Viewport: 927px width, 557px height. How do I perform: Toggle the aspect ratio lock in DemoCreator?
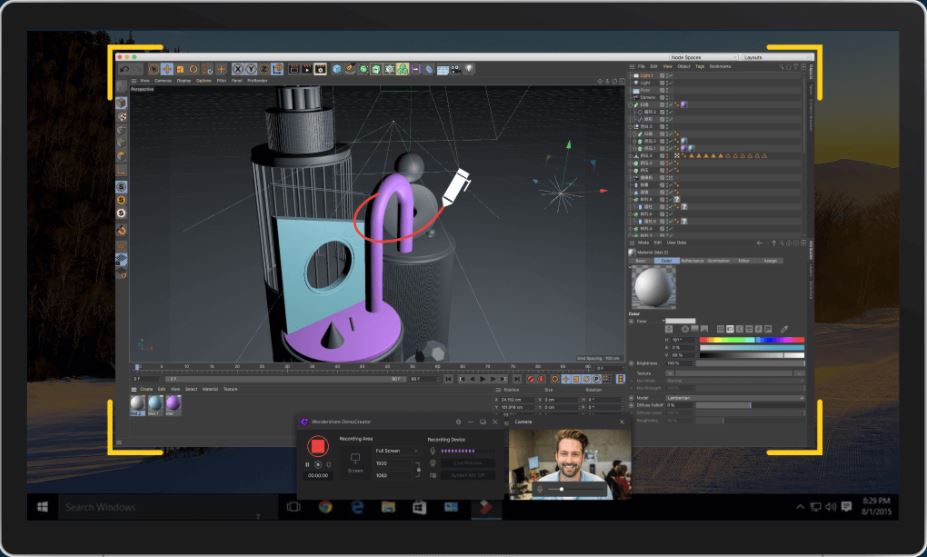[x=419, y=469]
